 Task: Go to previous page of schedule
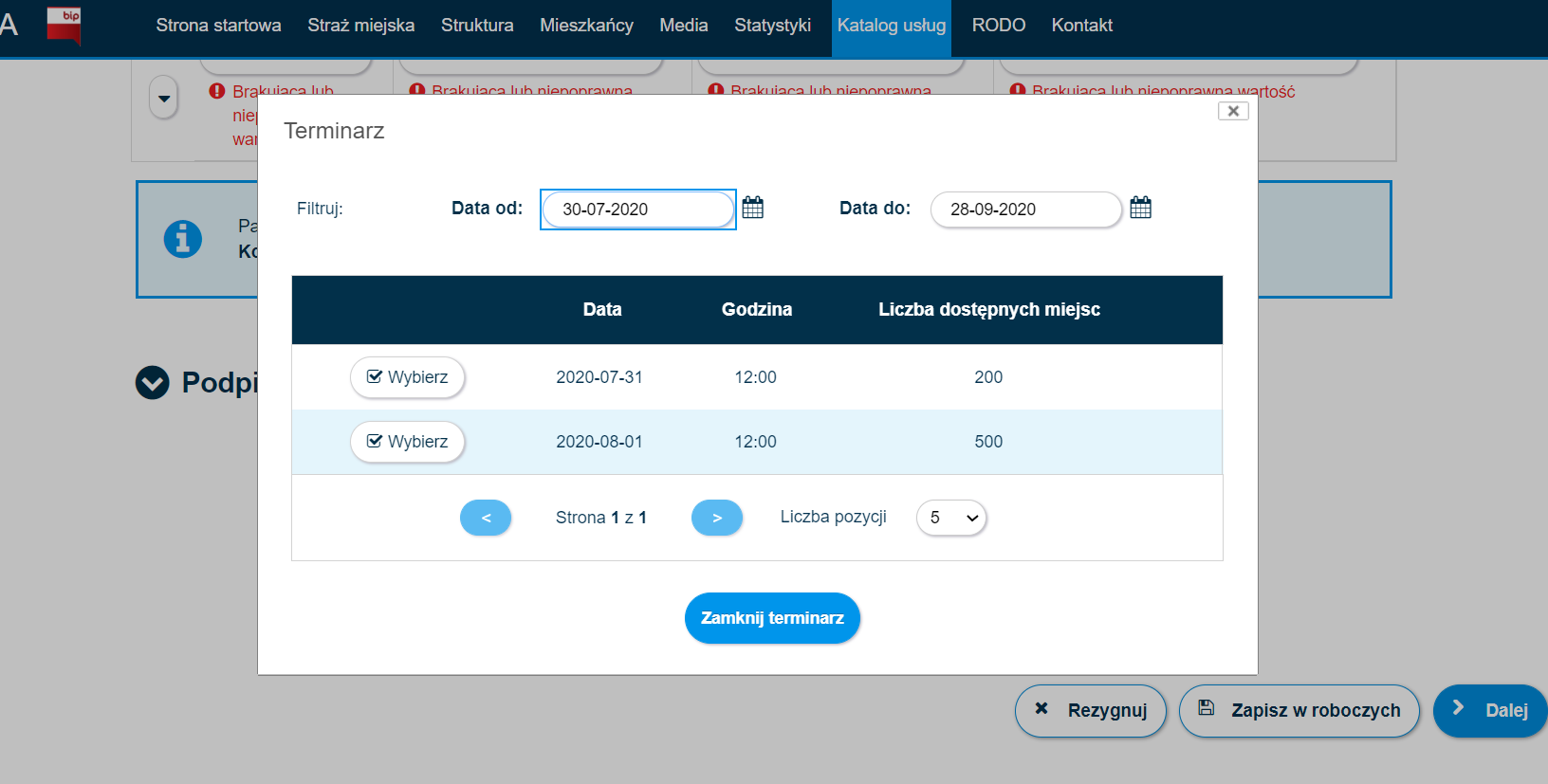(x=486, y=518)
